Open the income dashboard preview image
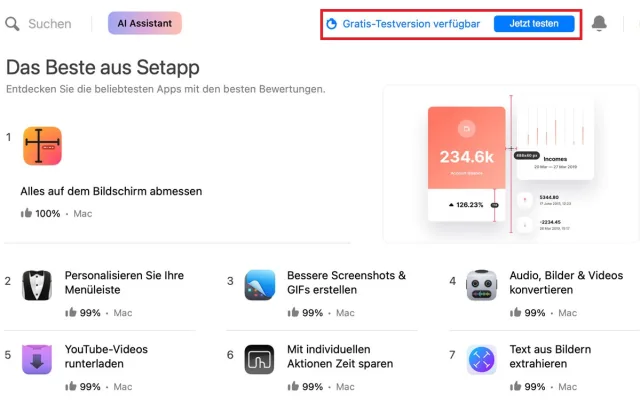640x404 pixels. pyautogui.click(x=510, y=163)
